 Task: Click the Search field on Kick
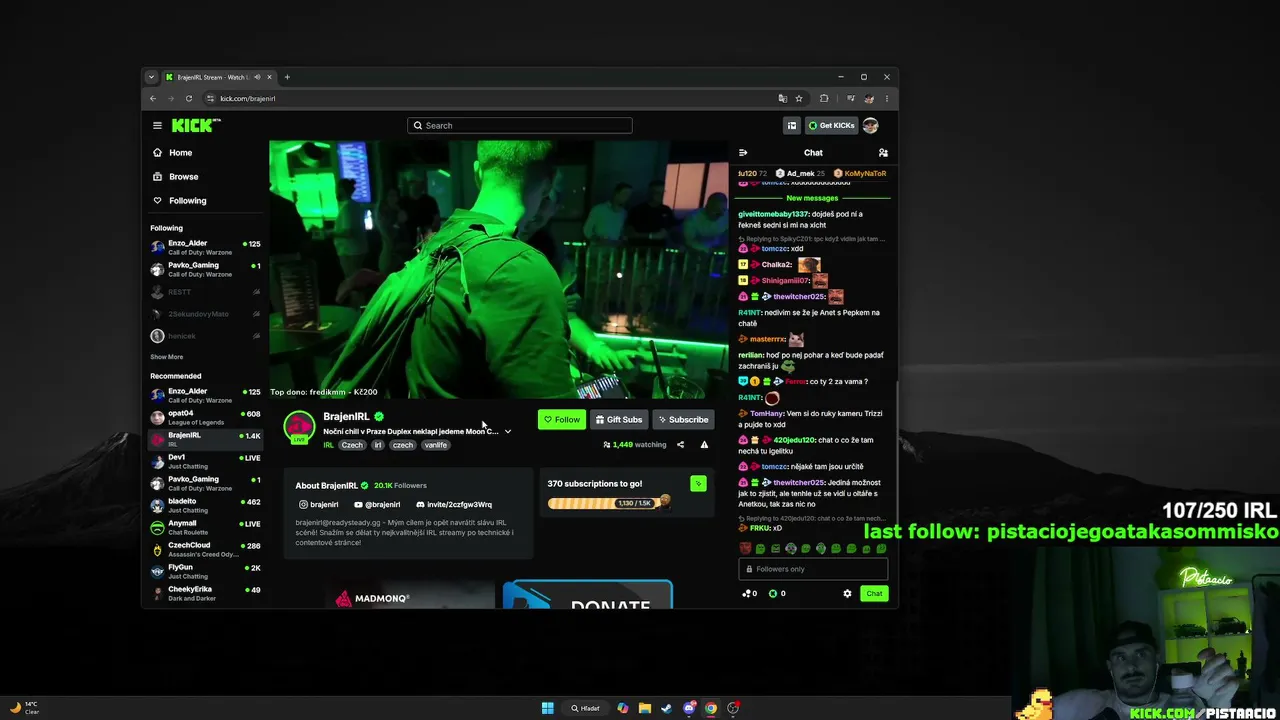pos(520,125)
